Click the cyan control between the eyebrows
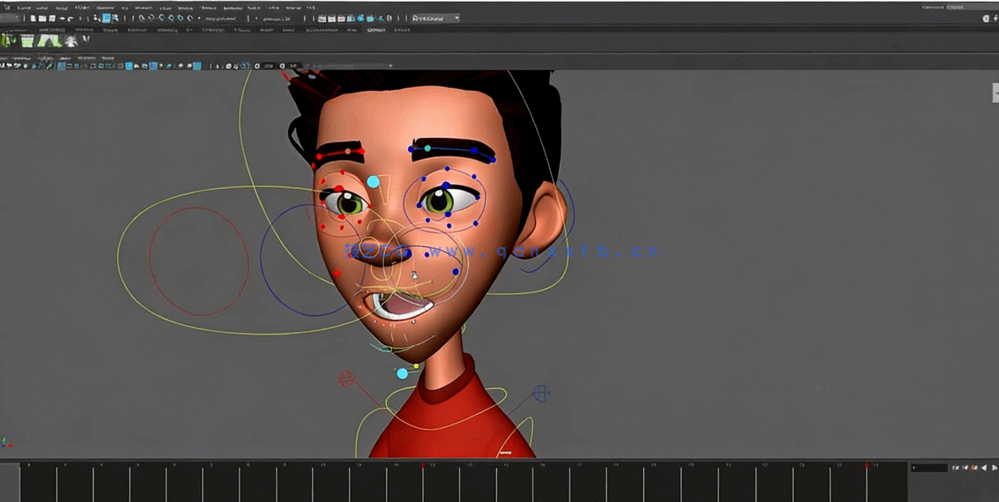Image resolution: width=999 pixels, height=502 pixels. (373, 182)
